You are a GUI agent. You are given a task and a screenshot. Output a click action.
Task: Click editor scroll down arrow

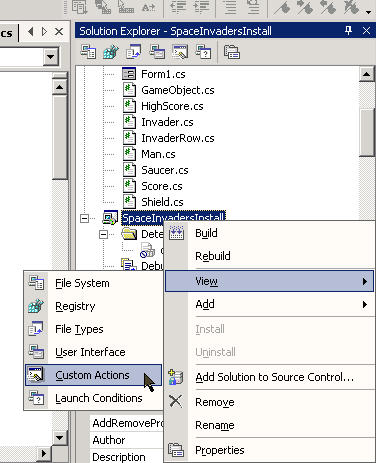(60, 438)
